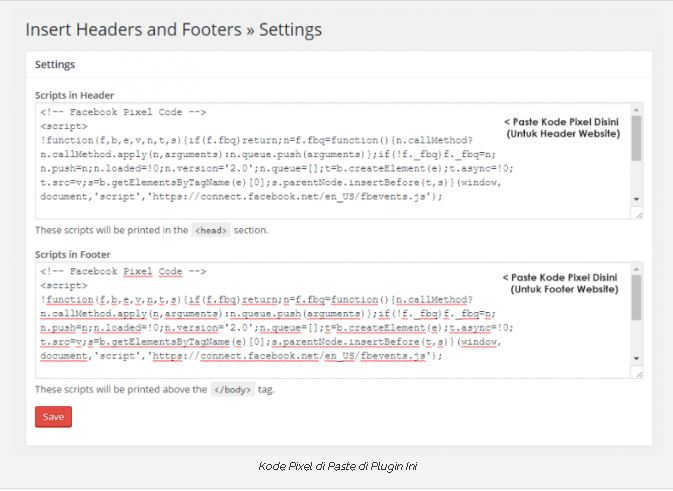The width and height of the screenshot is (673, 491).
Task: Click the Scripts in Footer label
Action: tap(73, 255)
